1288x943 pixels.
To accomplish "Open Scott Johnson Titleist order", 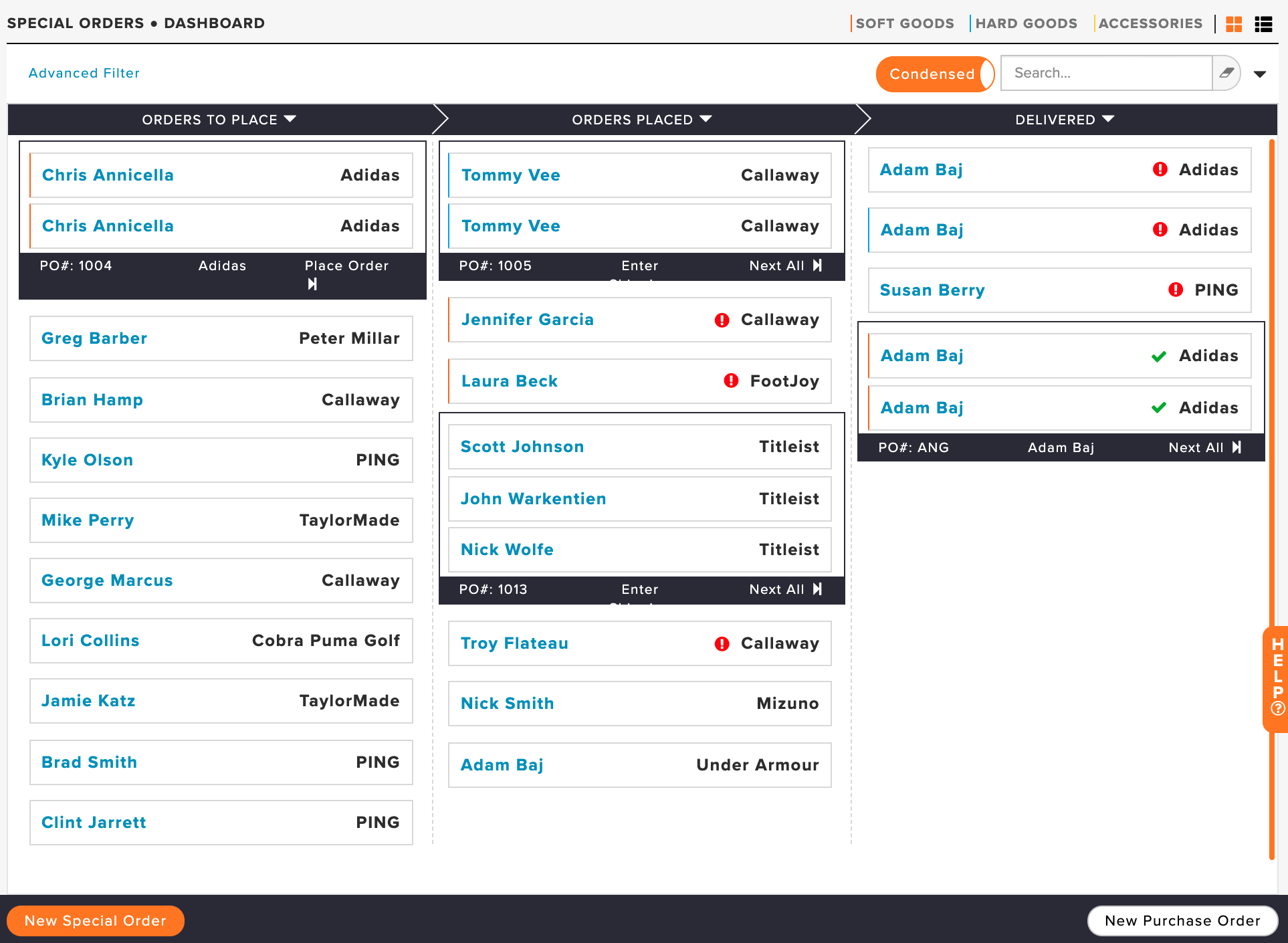I will [x=640, y=447].
